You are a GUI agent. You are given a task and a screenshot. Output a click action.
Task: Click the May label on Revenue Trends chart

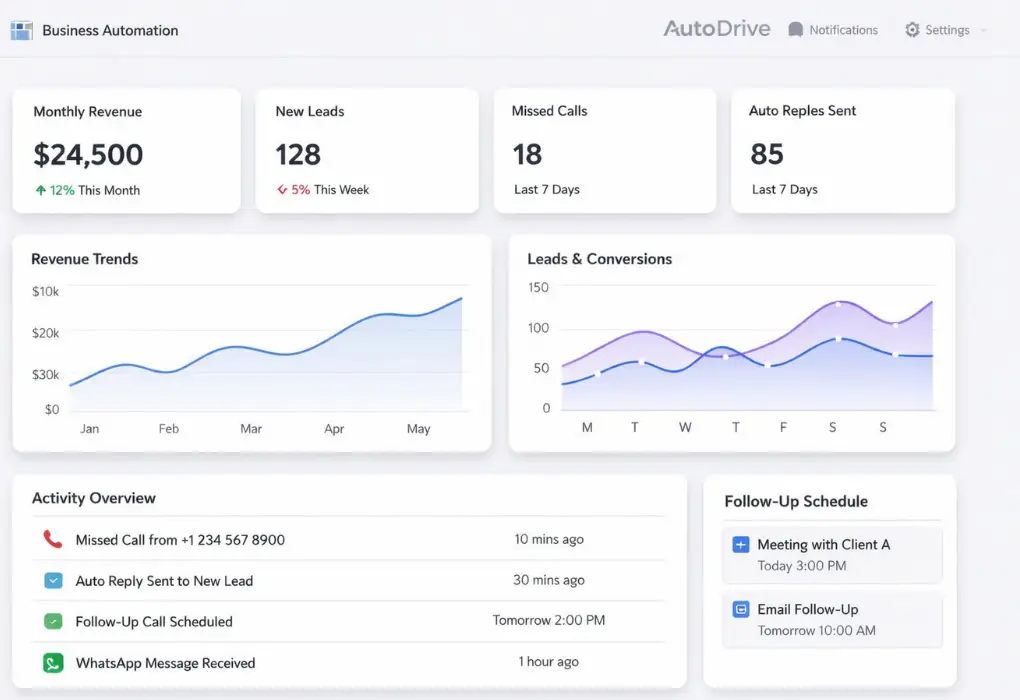tap(418, 429)
